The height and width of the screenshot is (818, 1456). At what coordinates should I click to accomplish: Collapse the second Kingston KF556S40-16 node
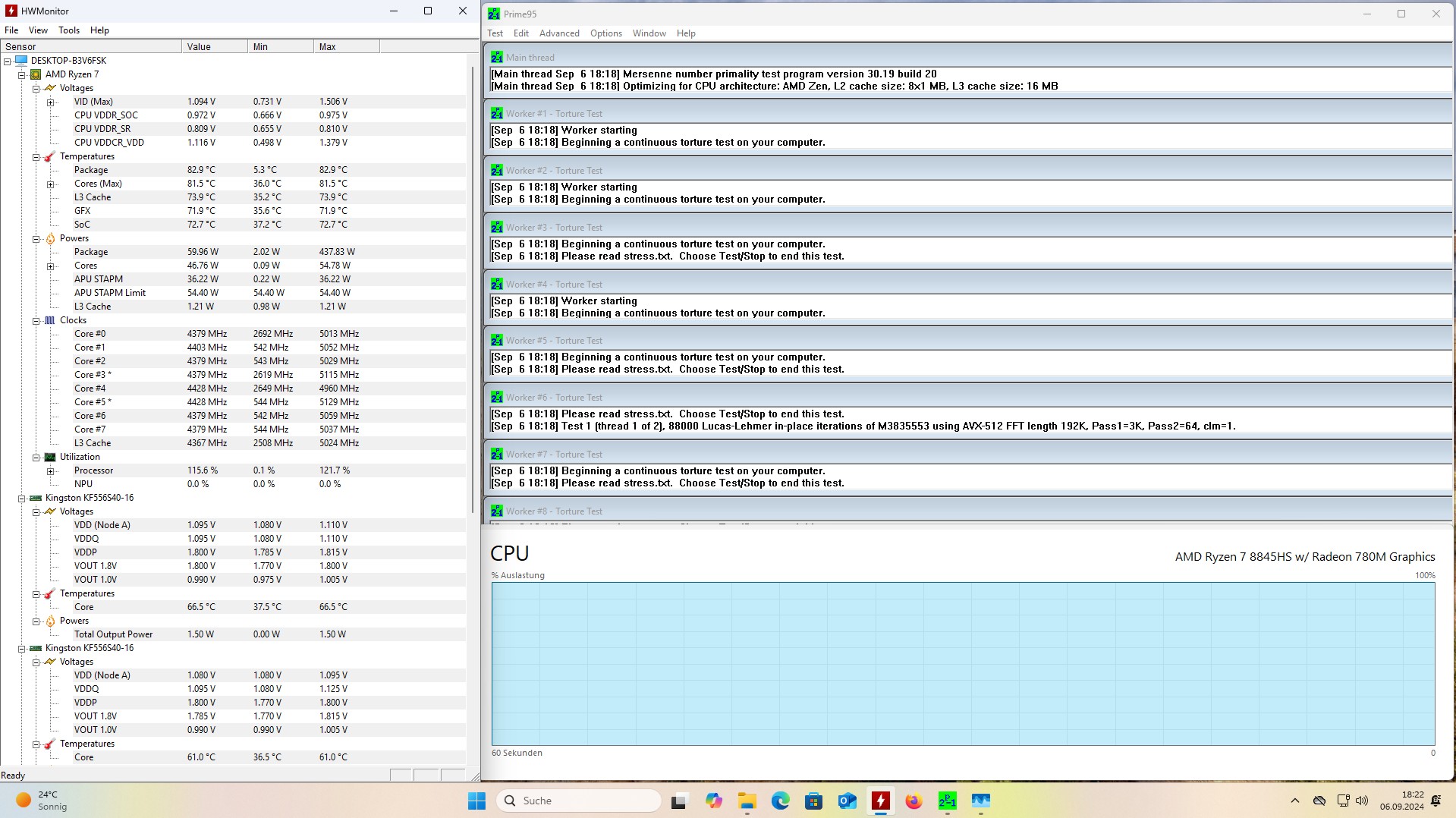pyautogui.click(x=22, y=648)
